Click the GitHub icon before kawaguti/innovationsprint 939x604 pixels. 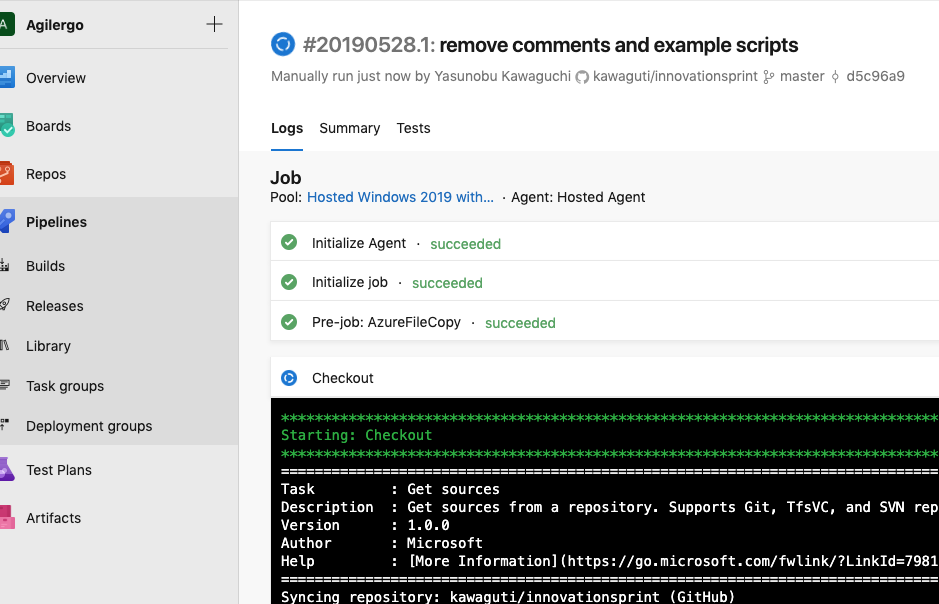[581, 77]
